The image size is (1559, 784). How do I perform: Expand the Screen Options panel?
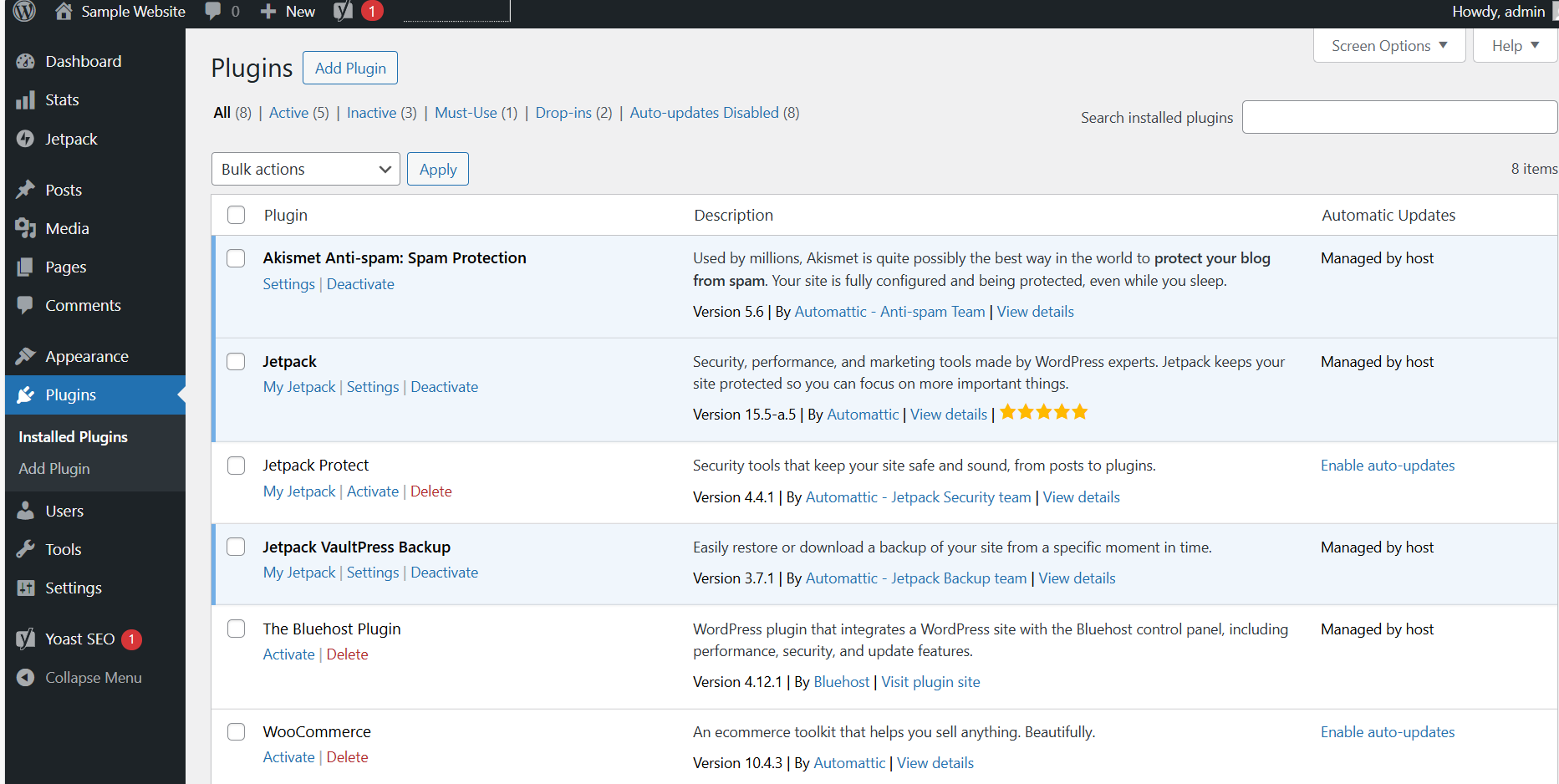[x=1388, y=45]
